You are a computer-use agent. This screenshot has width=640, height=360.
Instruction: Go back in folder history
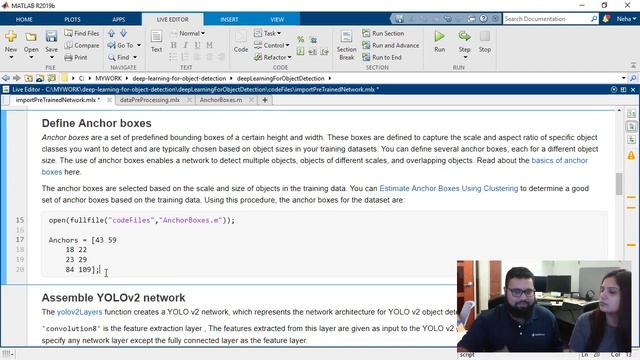(x=5, y=78)
